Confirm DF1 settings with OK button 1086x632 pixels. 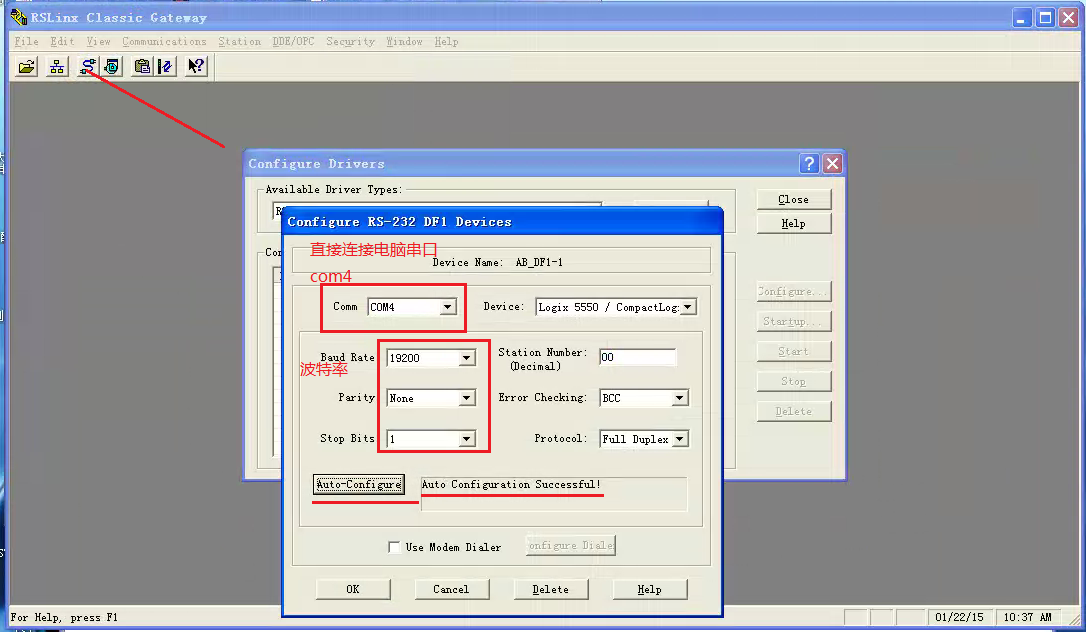(352, 589)
